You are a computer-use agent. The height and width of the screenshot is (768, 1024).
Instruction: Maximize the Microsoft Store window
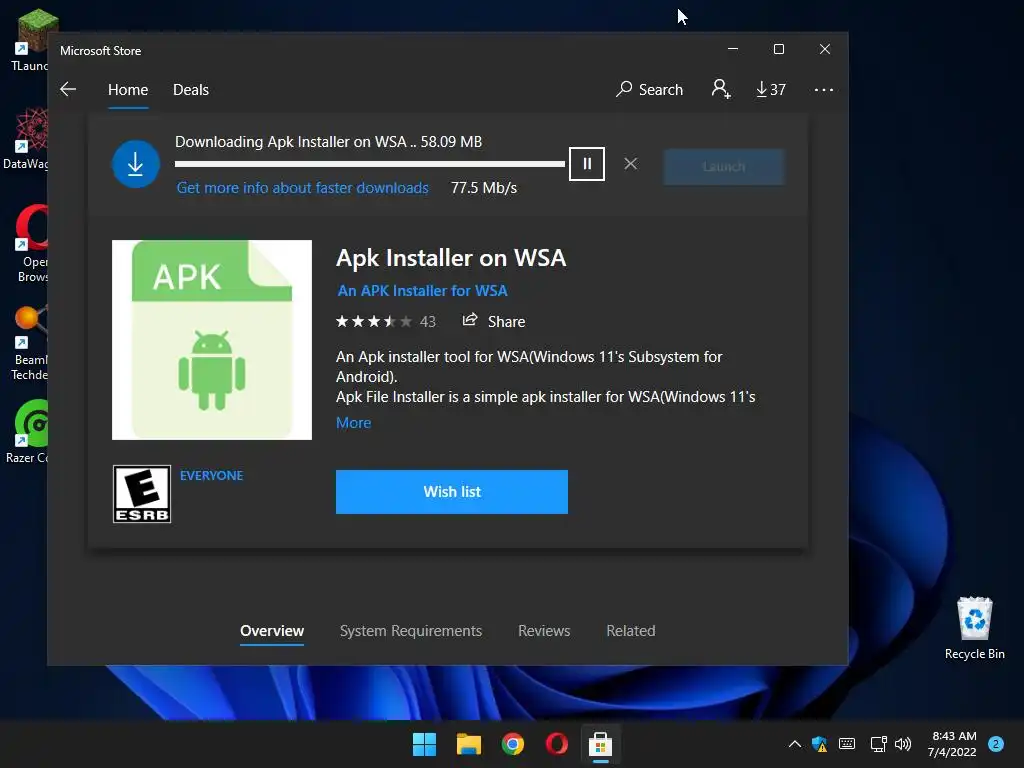(x=778, y=49)
